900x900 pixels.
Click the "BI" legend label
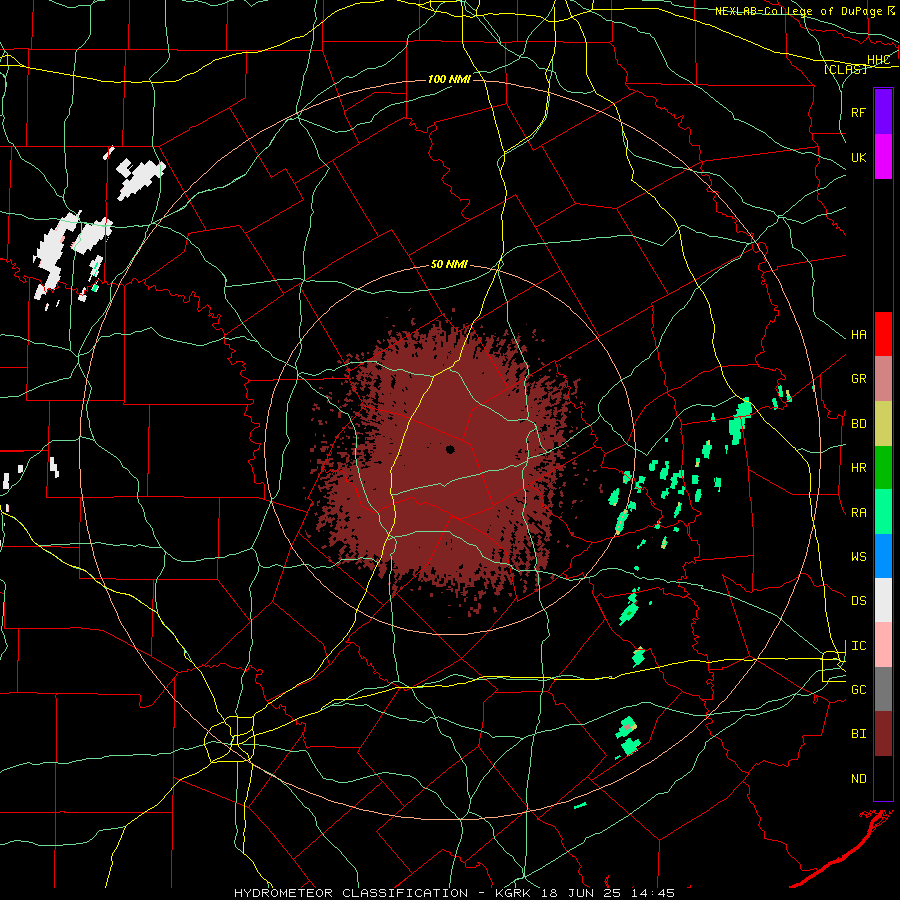tap(858, 734)
